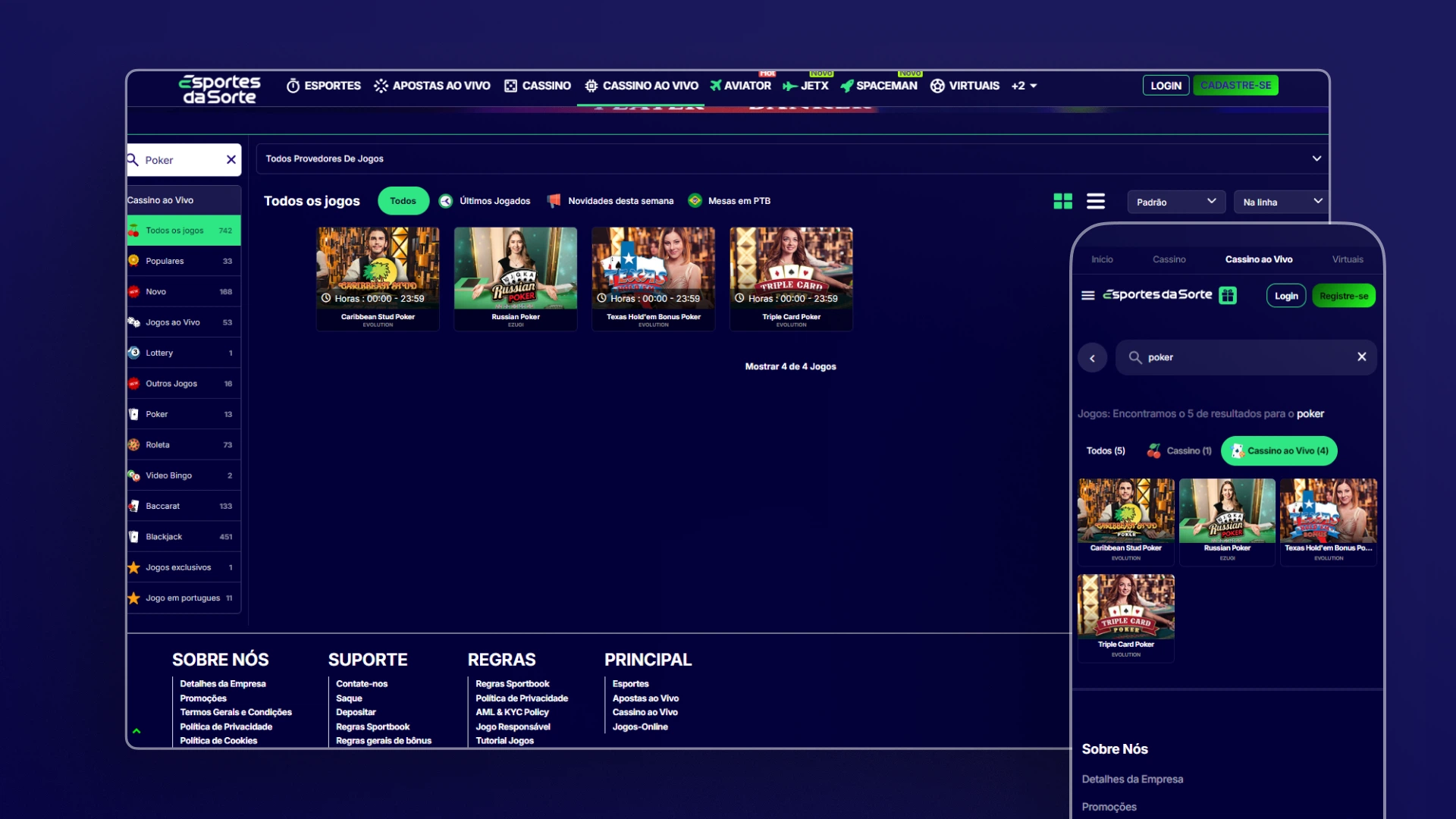
Task: Select Blackjack category in sidebar
Action: point(184,537)
